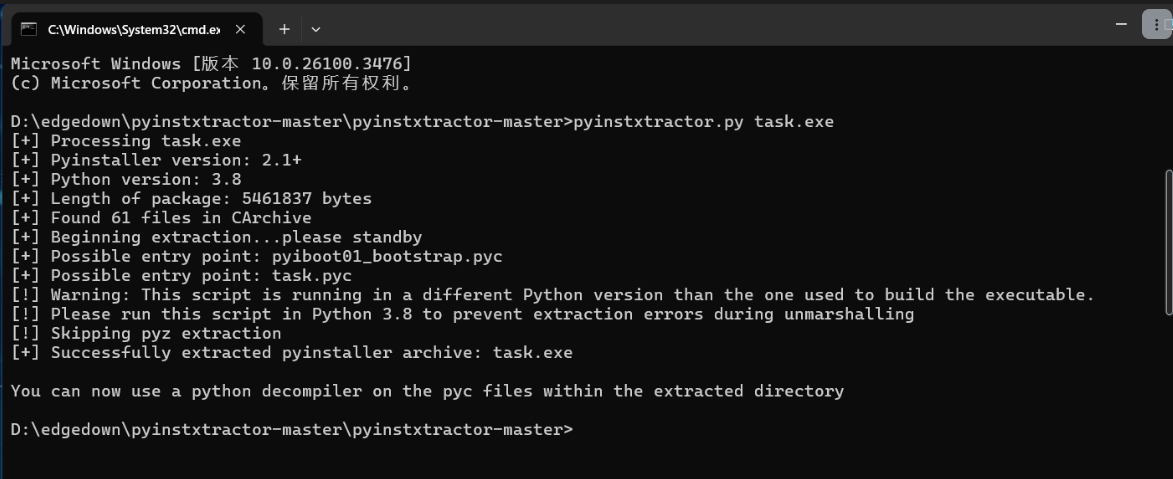Expand the new-tab profile dropdown chevron
The image size is (1173, 479).
coord(316,29)
